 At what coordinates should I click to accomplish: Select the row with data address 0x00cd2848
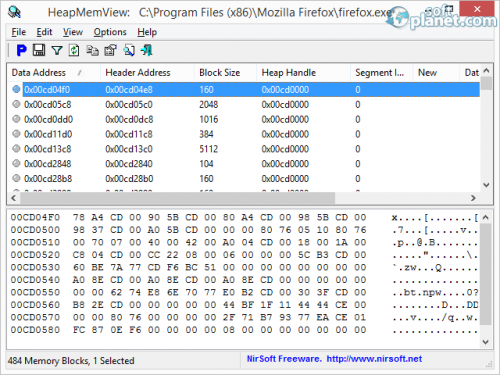[243, 164]
